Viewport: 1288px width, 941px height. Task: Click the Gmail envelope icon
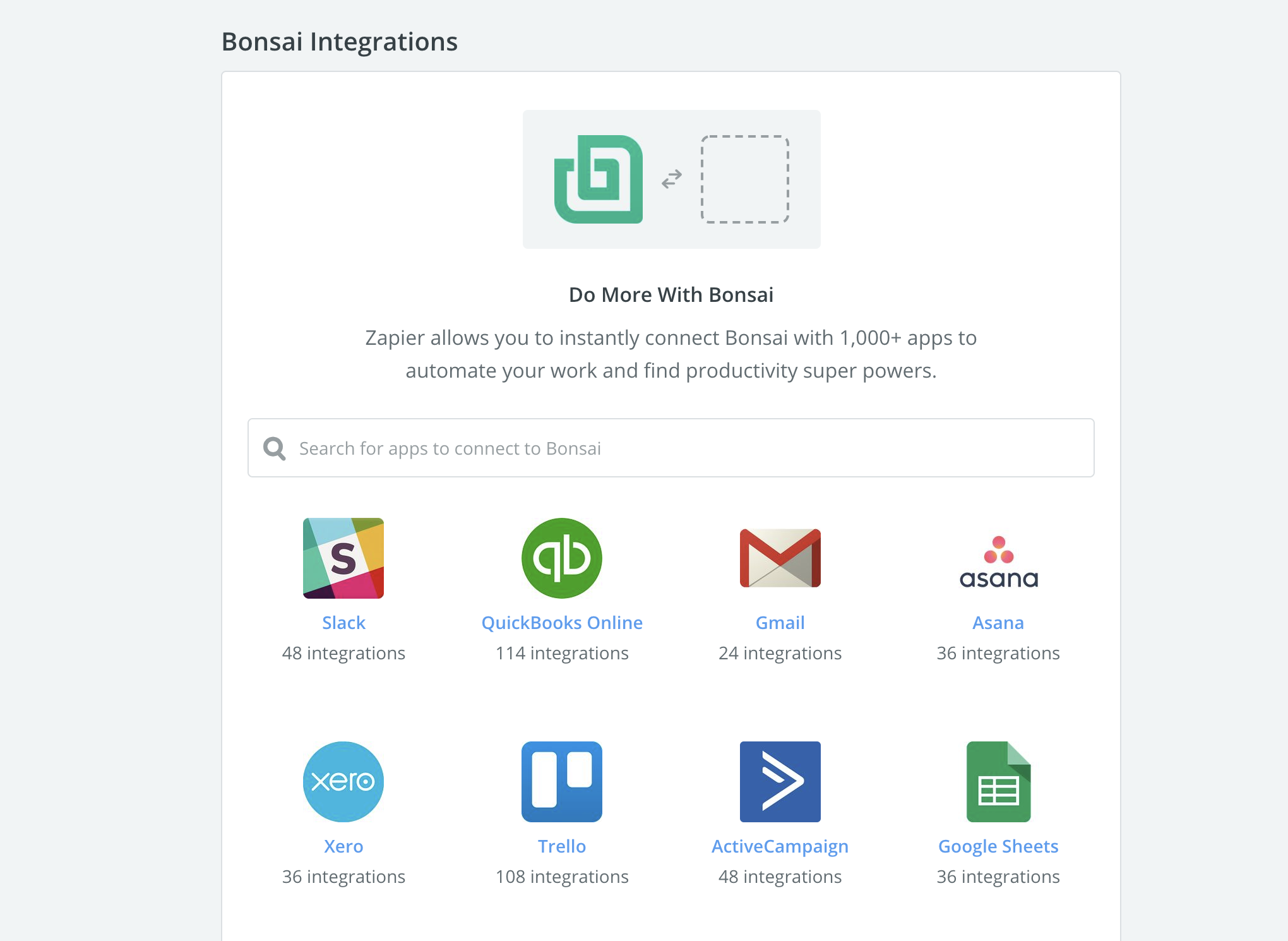coord(780,558)
